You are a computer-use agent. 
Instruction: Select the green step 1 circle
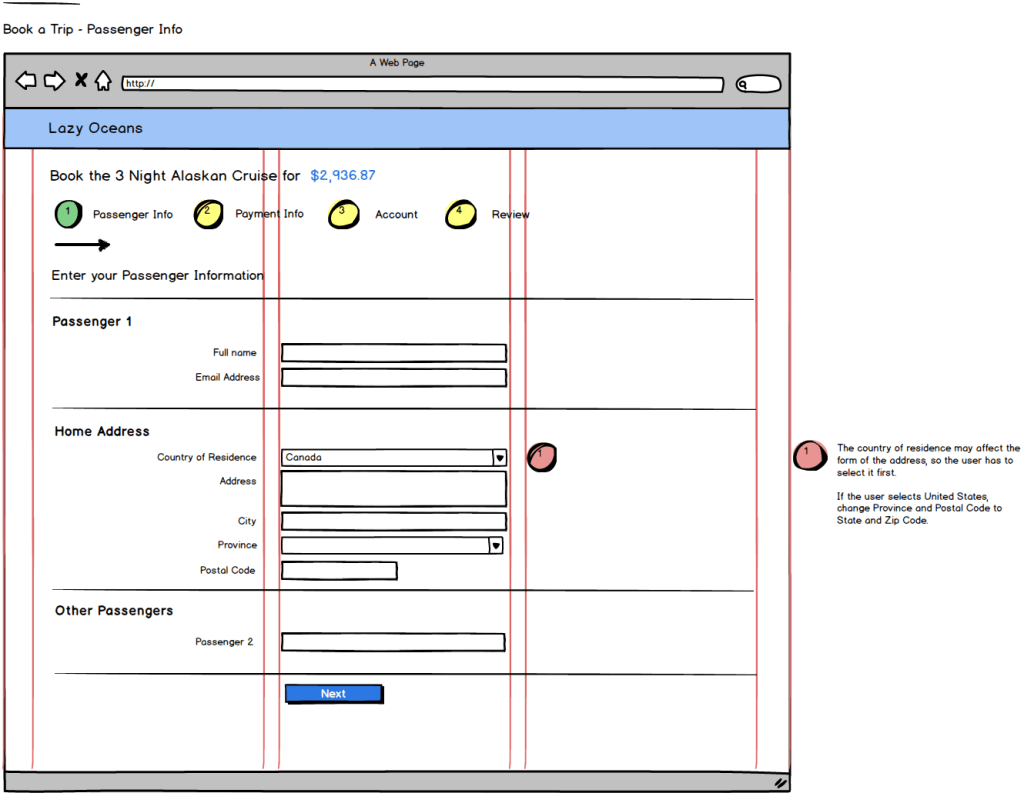[x=68, y=214]
